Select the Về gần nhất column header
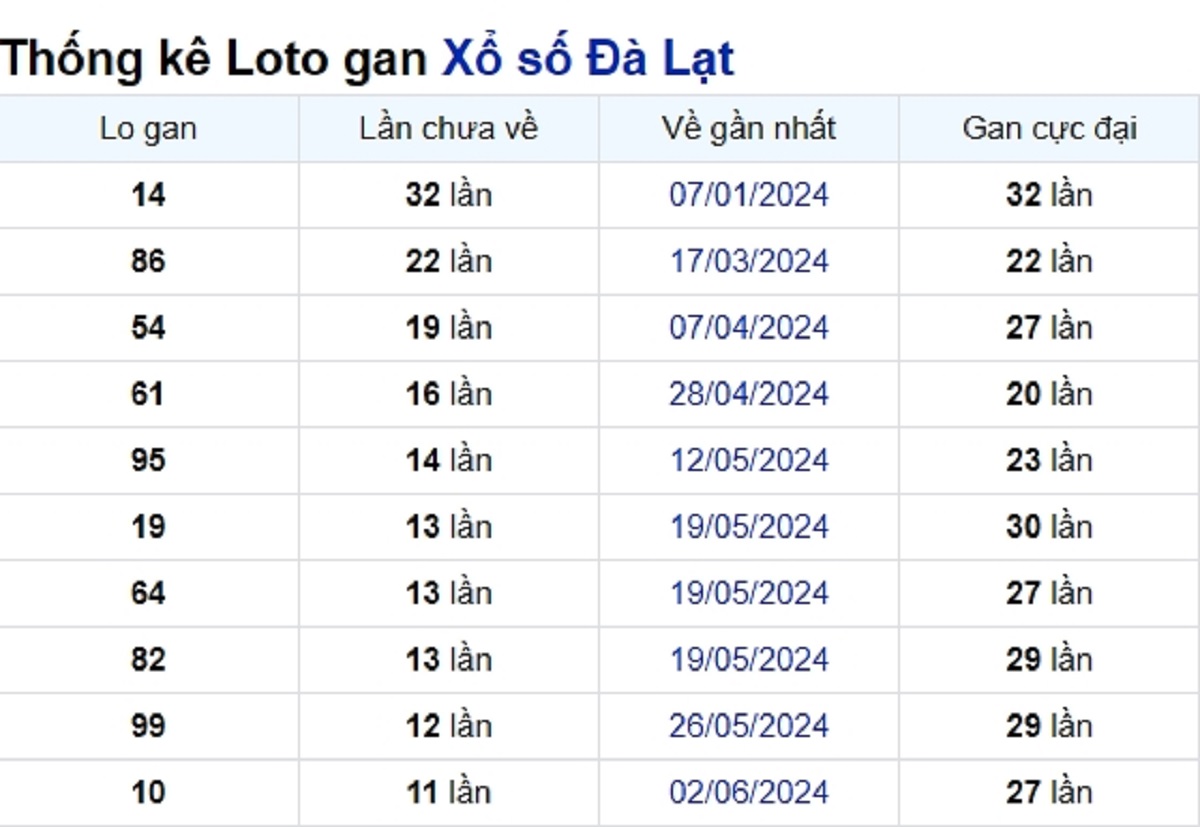 [x=749, y=129]
